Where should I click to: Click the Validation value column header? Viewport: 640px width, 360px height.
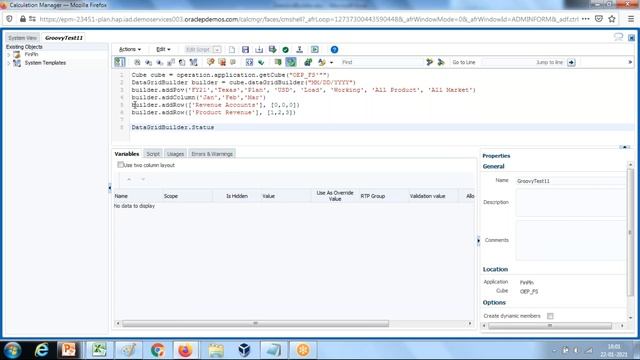coord(433,196)
